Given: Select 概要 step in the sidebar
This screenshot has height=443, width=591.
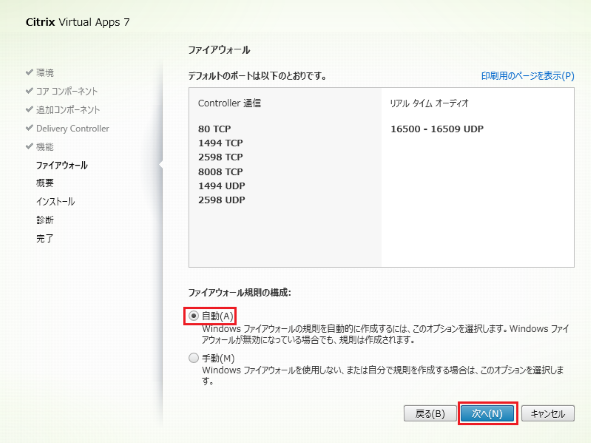Looking at the screenshot, I should (45, 183).
